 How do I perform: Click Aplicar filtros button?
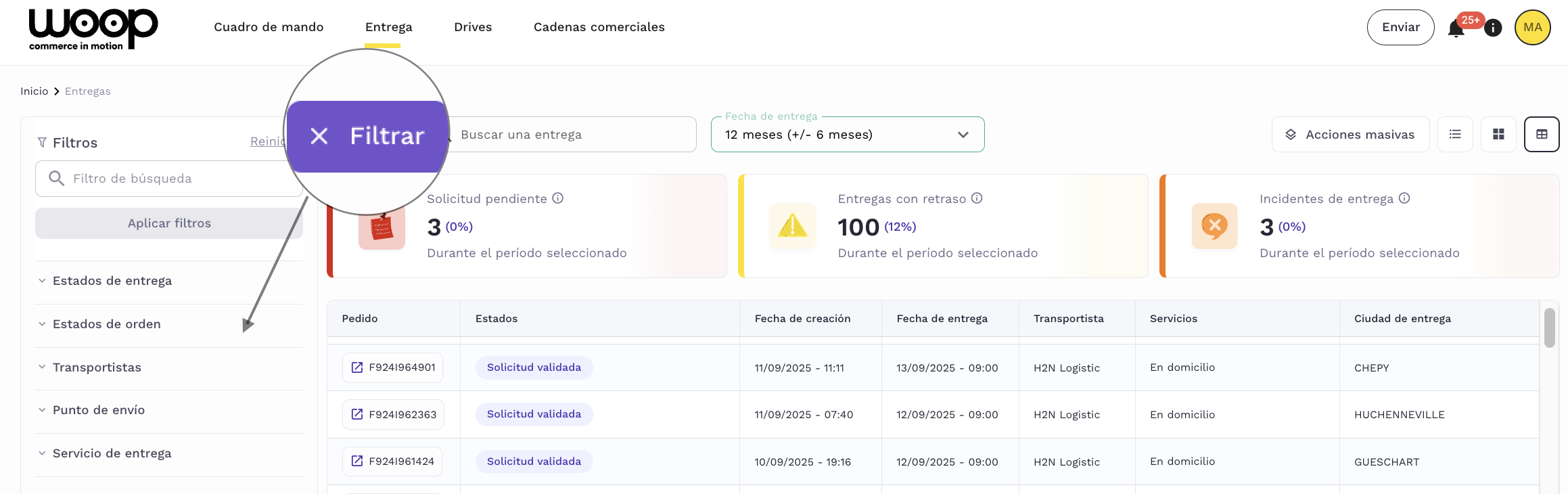[x=169, y=223]
